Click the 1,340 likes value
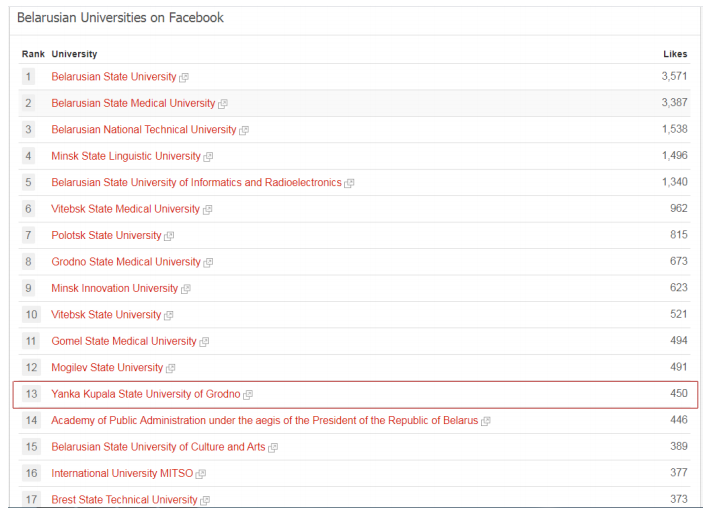This screenshot has height=516, width=710. (x=675, y=182)
